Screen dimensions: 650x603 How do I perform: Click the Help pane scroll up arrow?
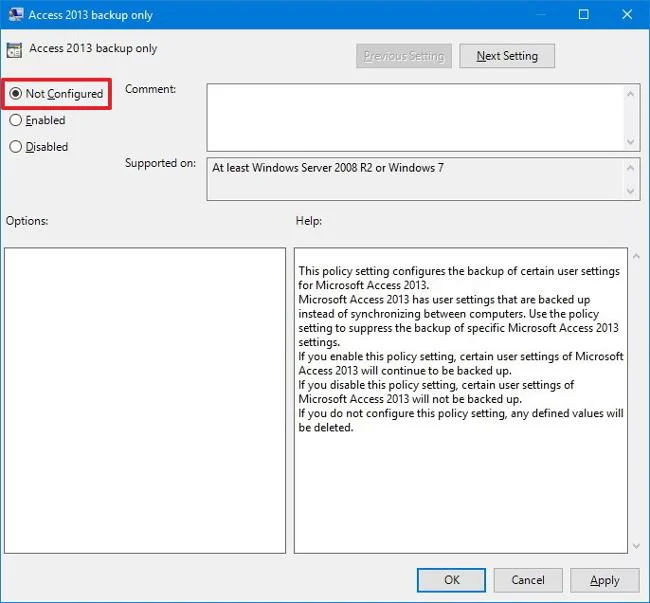636,257
